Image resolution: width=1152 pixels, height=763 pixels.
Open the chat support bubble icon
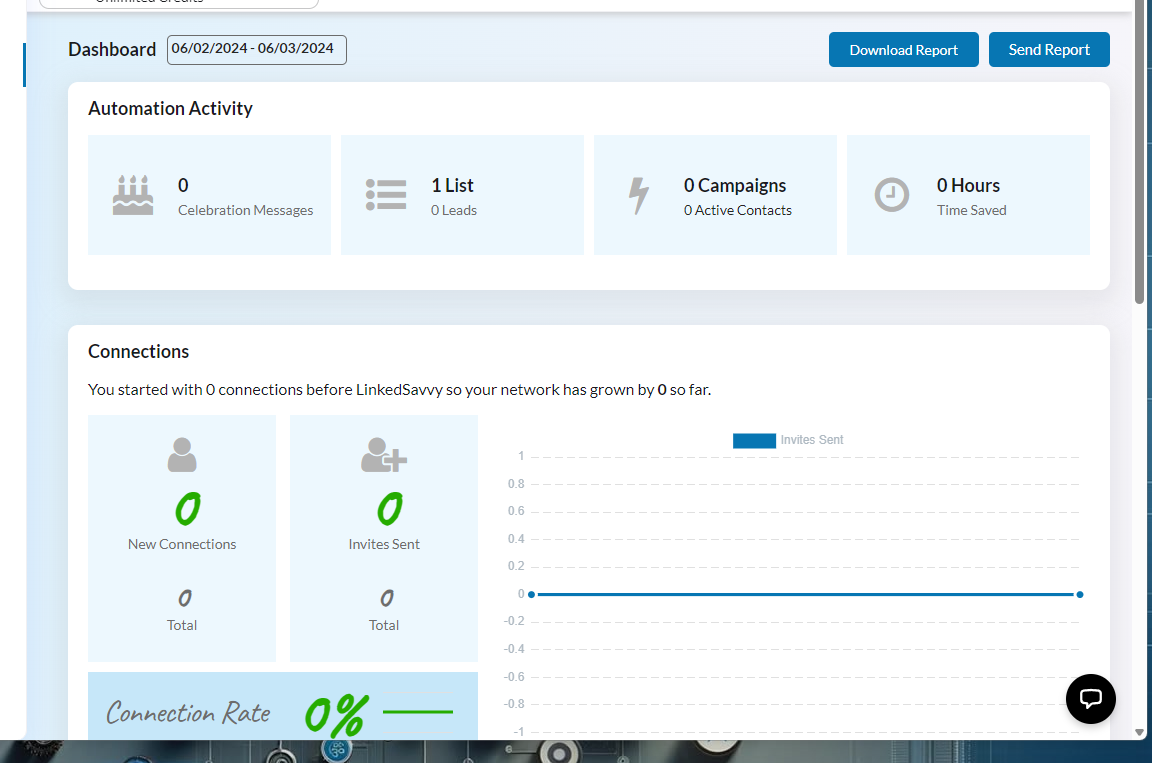1090,698
